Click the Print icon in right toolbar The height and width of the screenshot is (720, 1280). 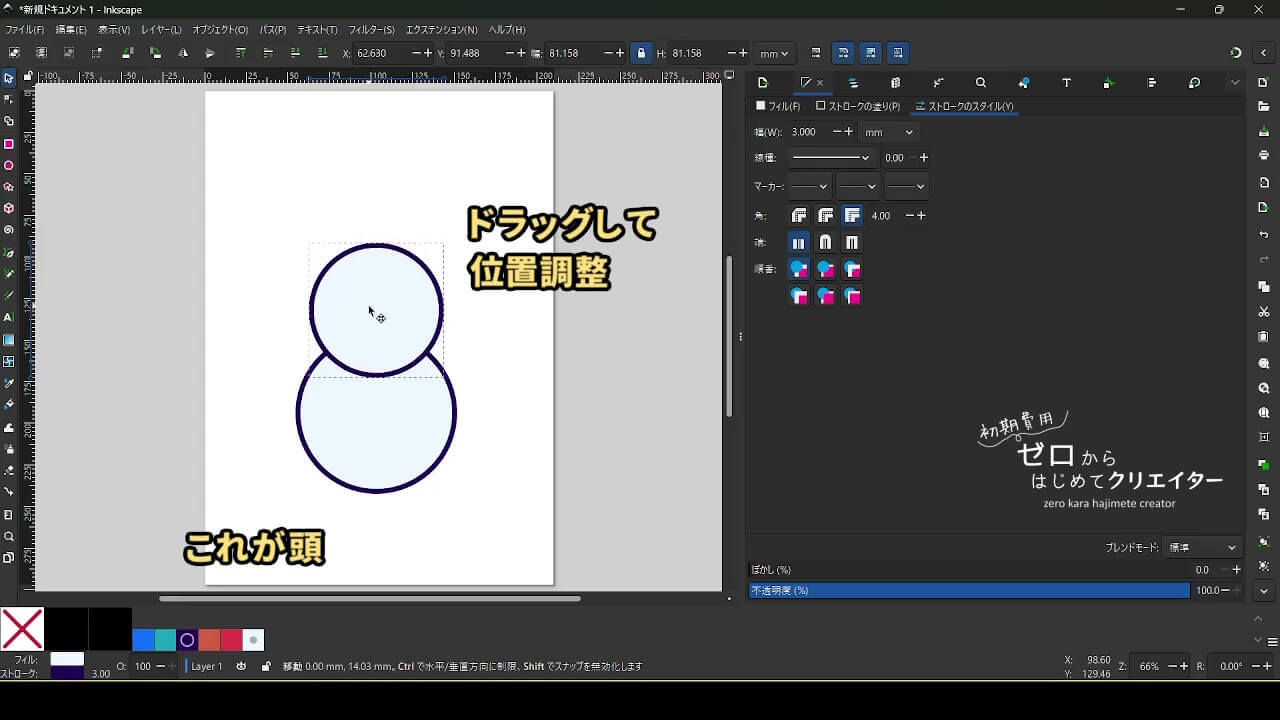1264,155
